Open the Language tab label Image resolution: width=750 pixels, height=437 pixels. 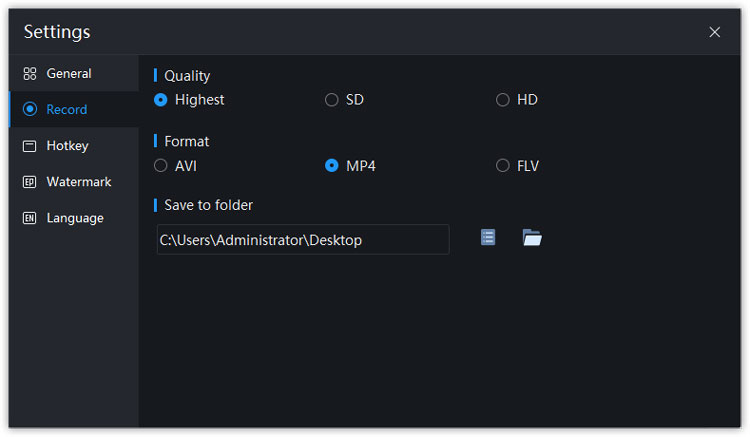[x=75, y=218]
